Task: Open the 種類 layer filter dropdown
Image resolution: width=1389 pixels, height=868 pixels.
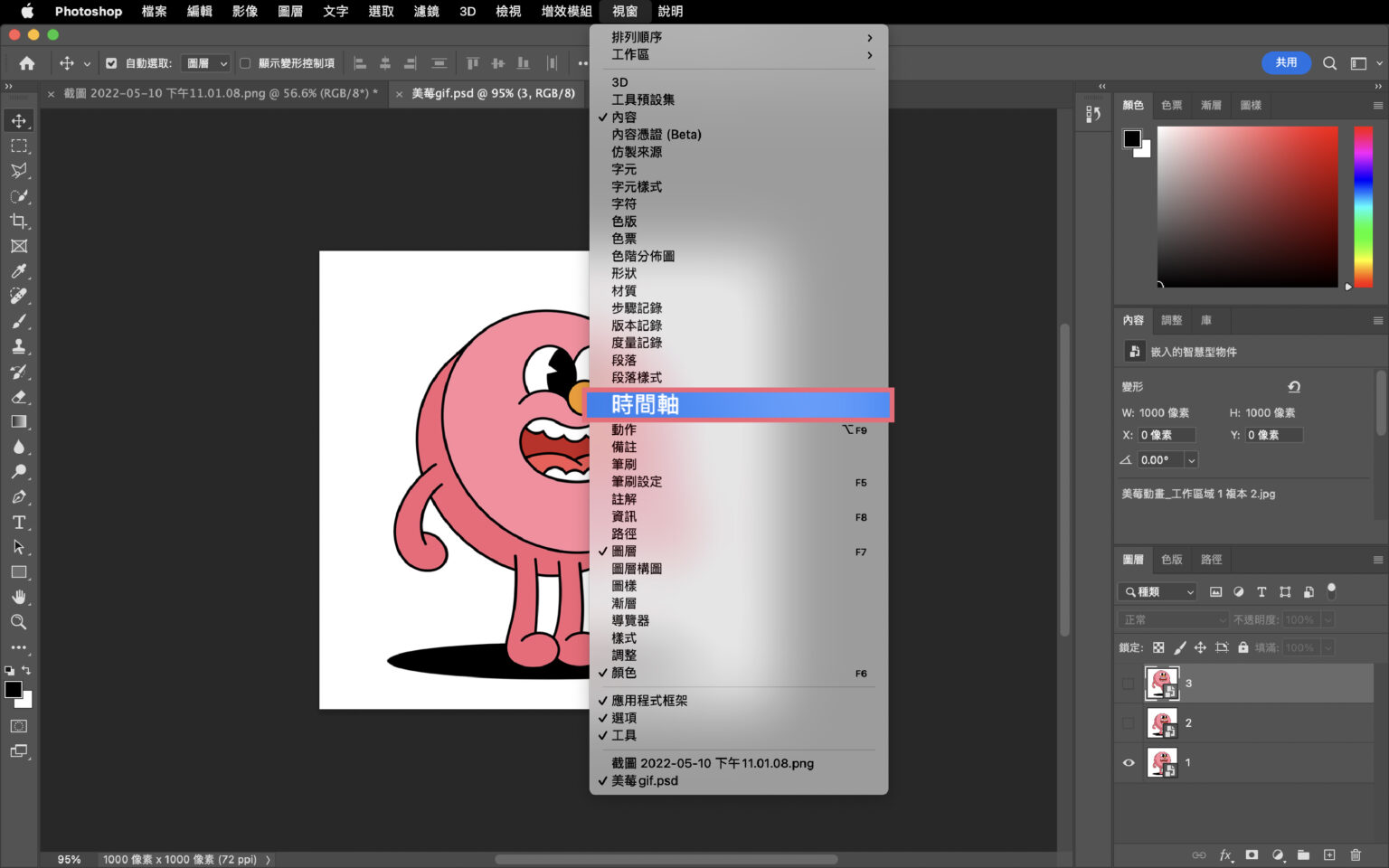Action: [x=1157, y=591]
